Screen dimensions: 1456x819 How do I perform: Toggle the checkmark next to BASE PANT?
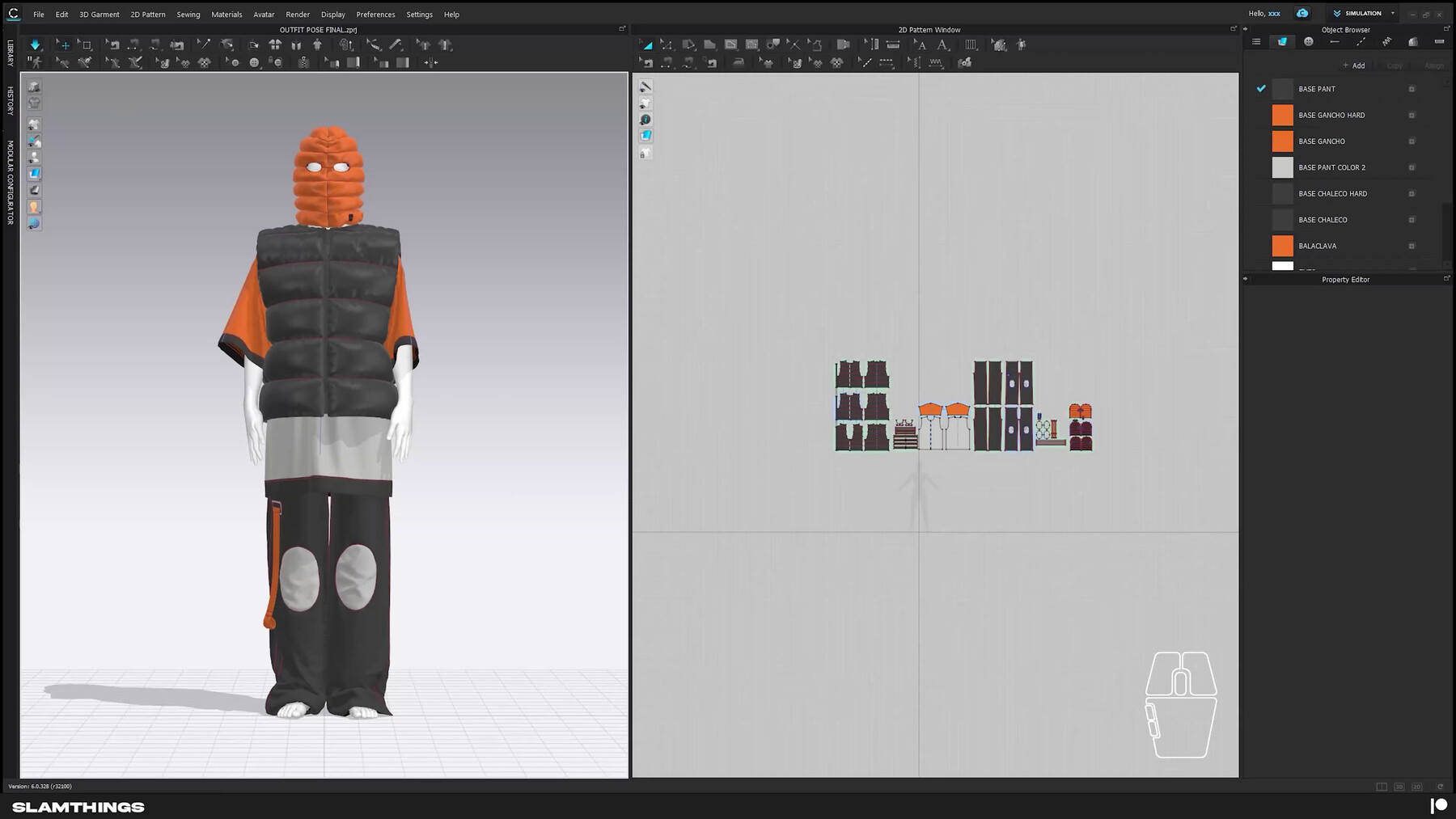1261,89
